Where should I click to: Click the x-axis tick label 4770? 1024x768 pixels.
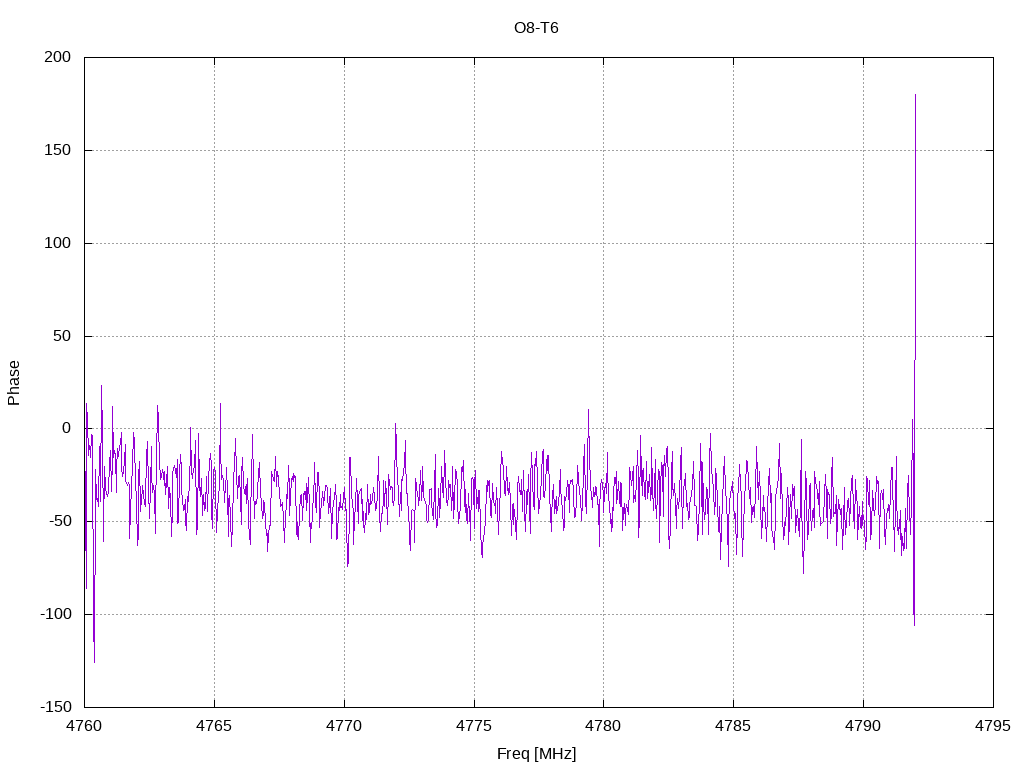[x=344, y=726]
